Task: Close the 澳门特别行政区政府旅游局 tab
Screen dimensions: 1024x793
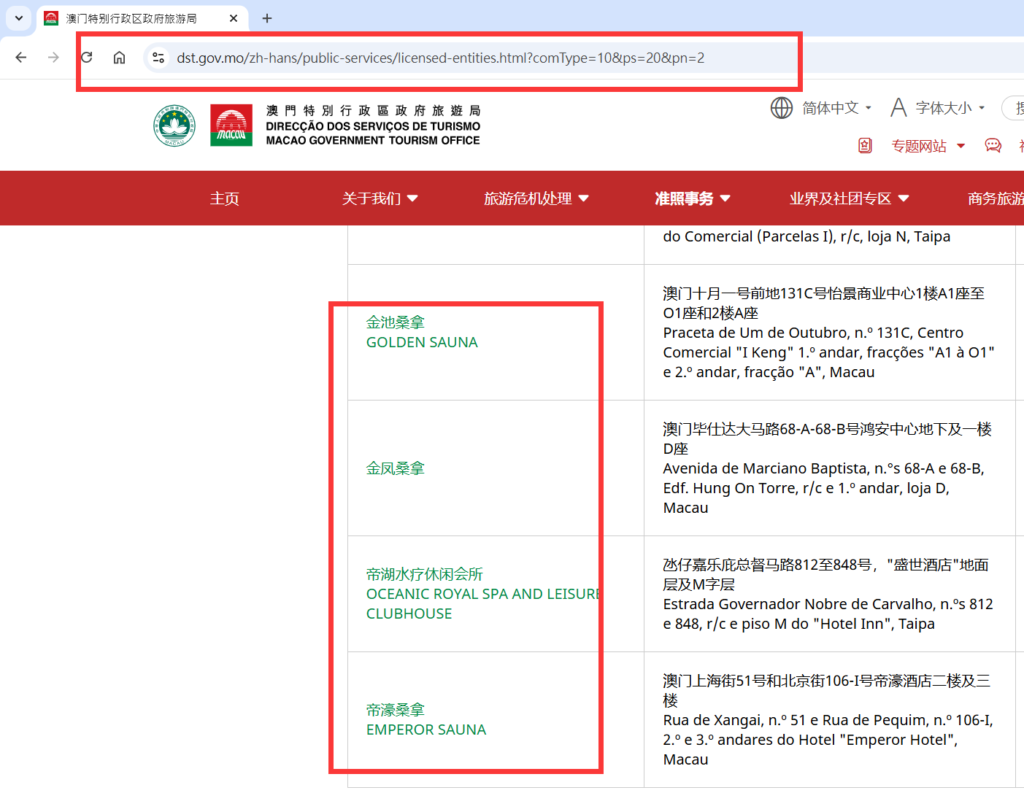Action: pyautogui.click(x=233, y=18)
